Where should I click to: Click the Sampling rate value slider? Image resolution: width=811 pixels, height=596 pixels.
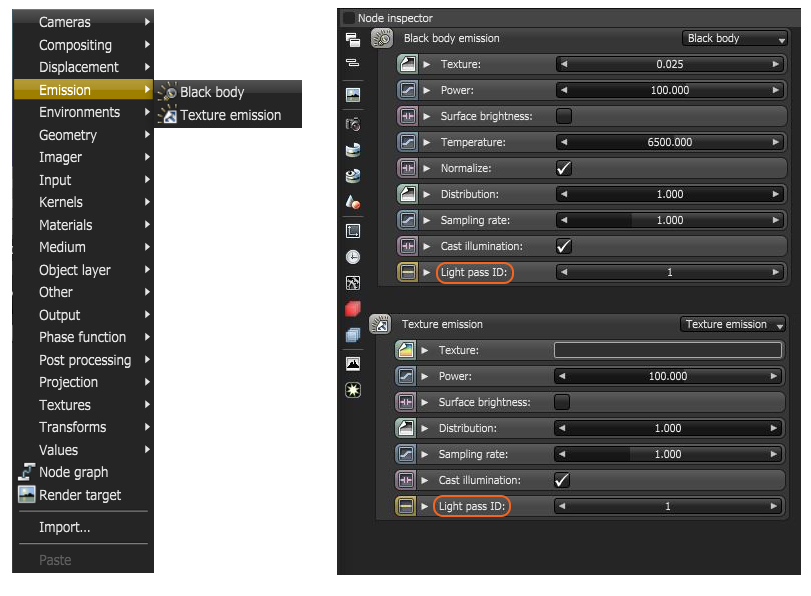(668, 220)
